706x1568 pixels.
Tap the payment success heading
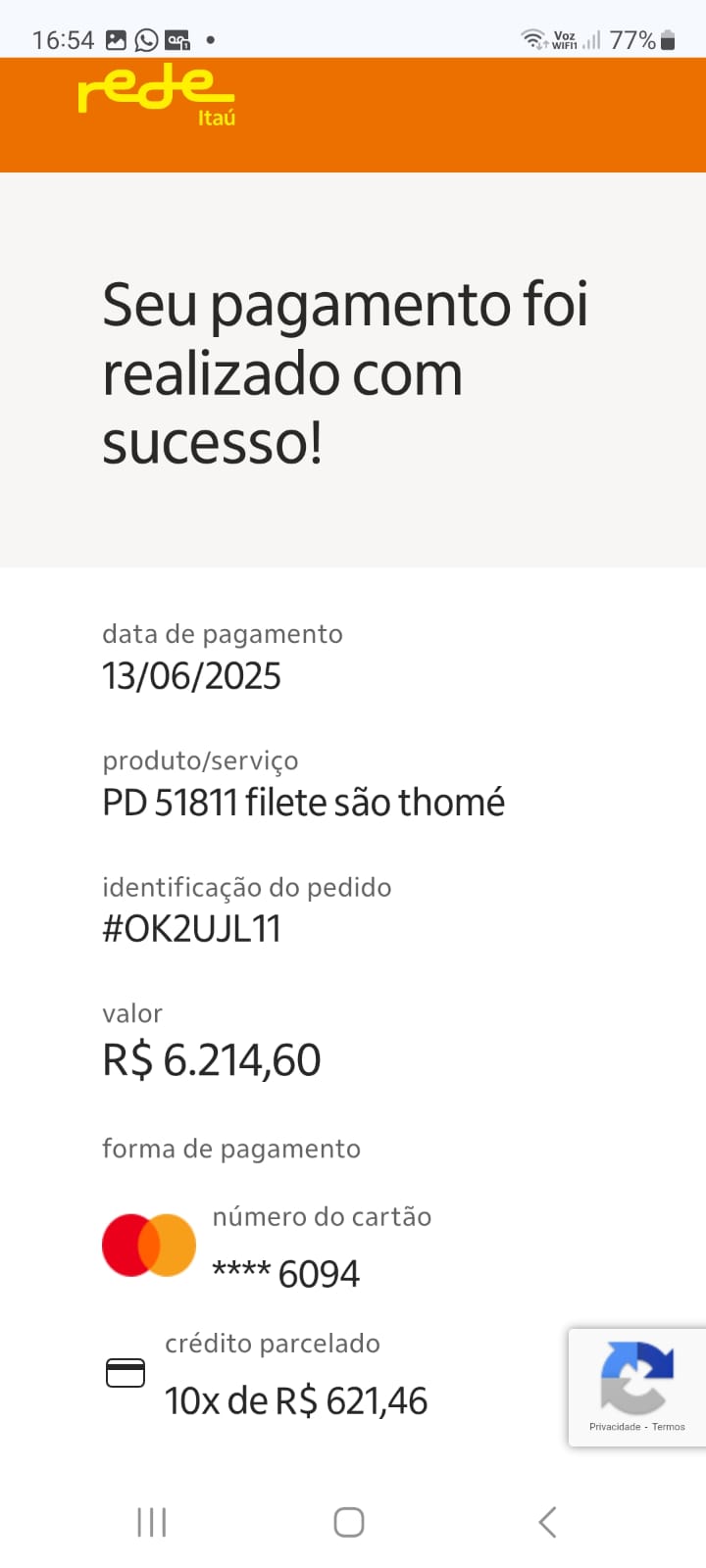(345, 372)
